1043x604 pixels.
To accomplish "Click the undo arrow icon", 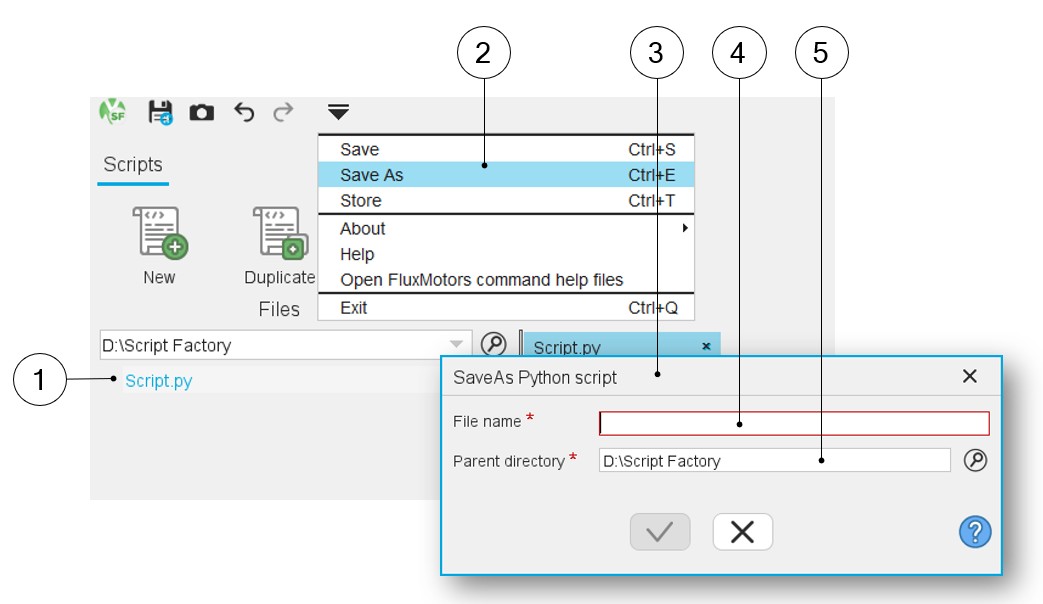I will click(244, 112).
